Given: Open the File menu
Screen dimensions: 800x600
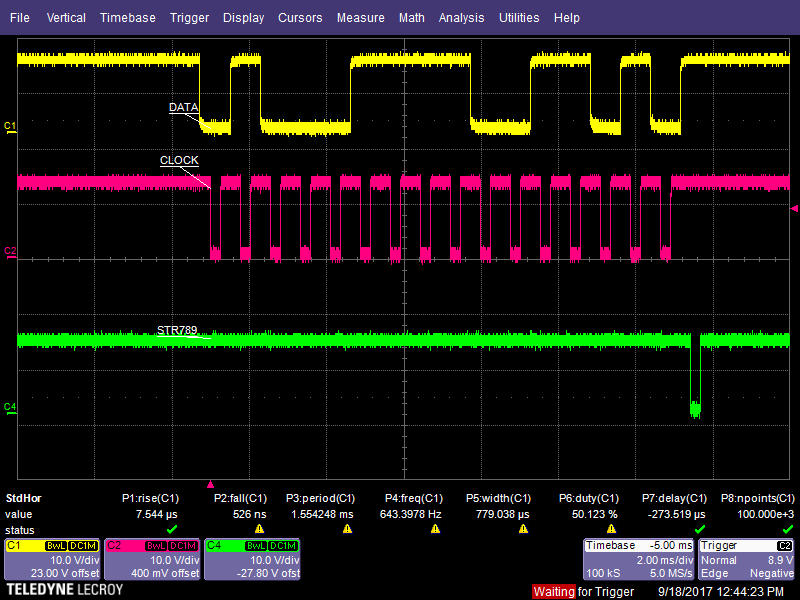Looking at the screenshot, I should coord(20,18).
